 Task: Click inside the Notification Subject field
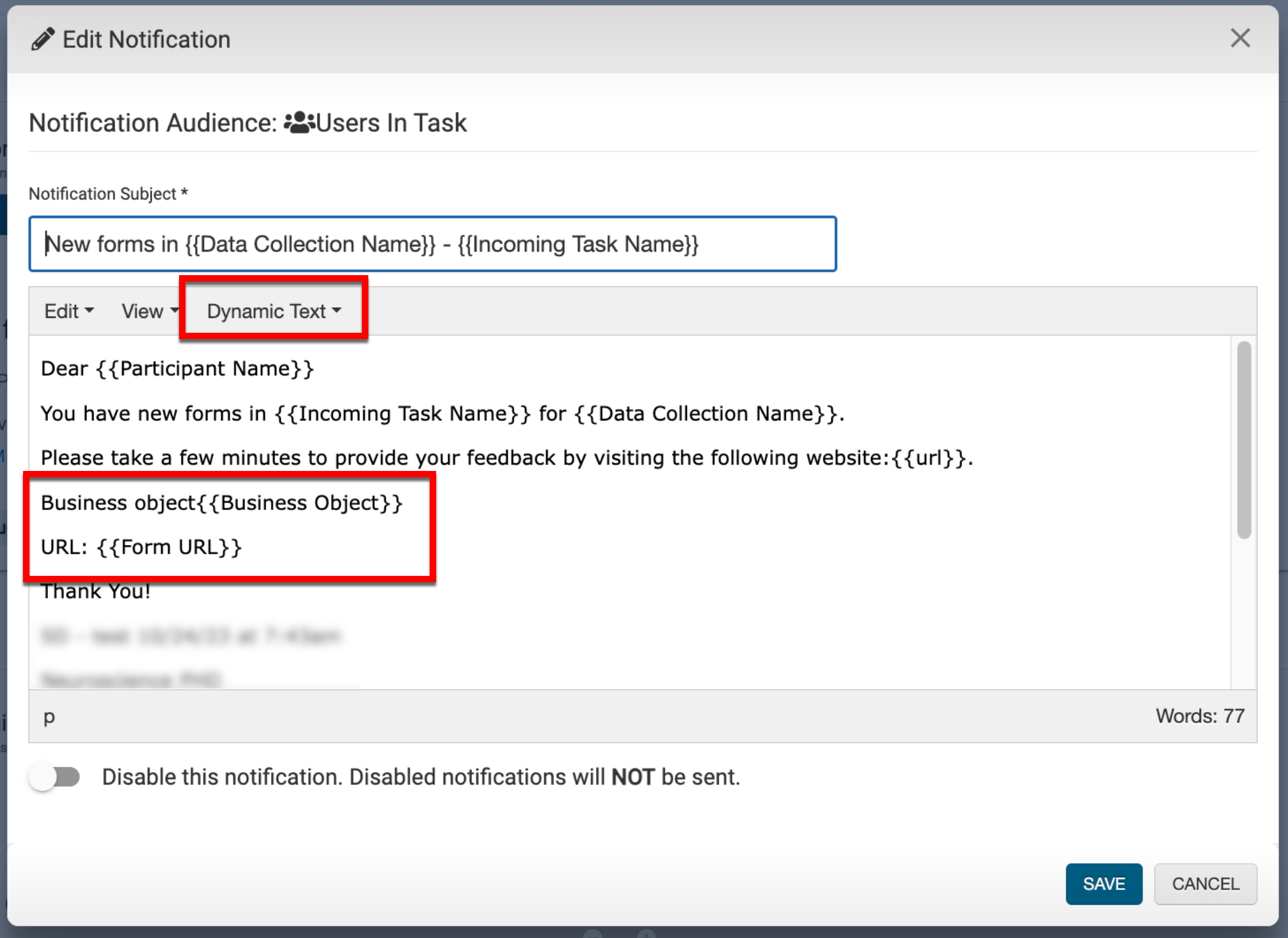coord(432,244)
